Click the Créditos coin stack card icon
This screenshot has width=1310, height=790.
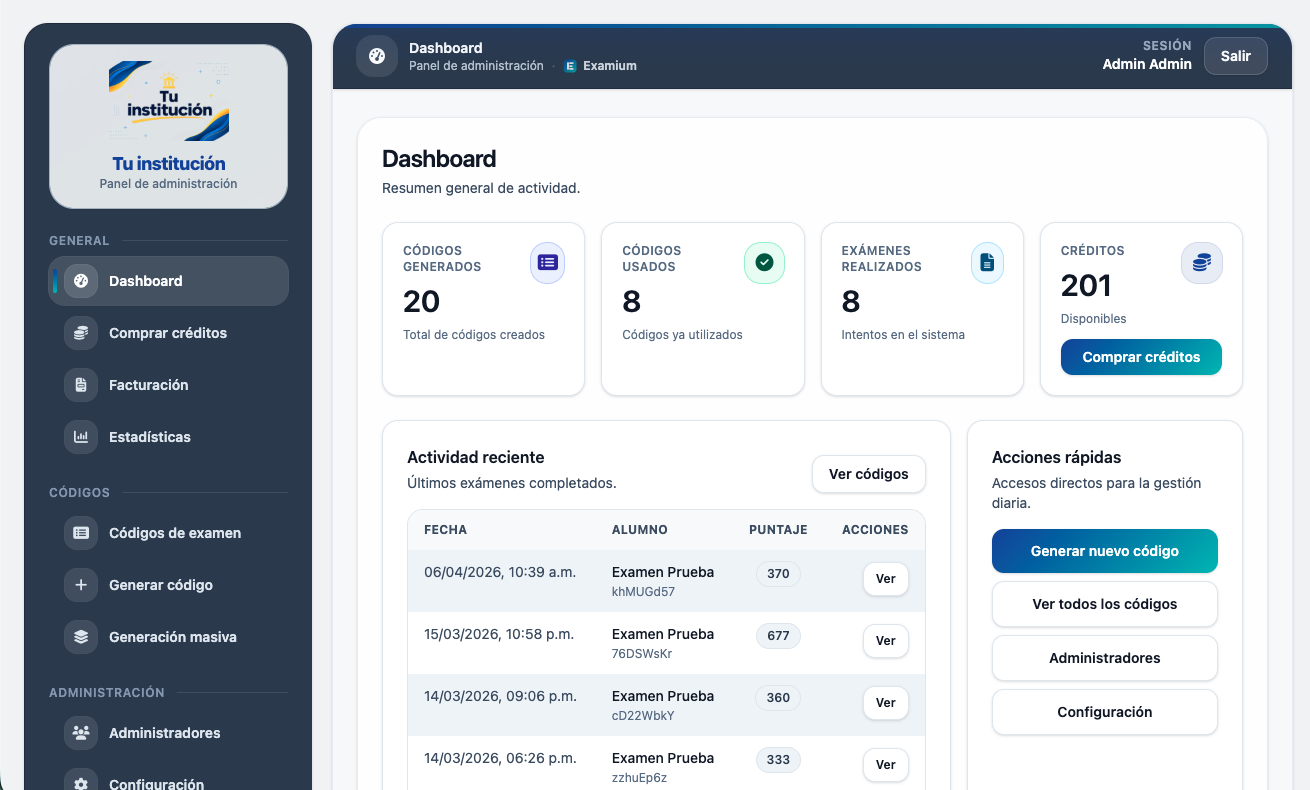tap(1201, 263)
